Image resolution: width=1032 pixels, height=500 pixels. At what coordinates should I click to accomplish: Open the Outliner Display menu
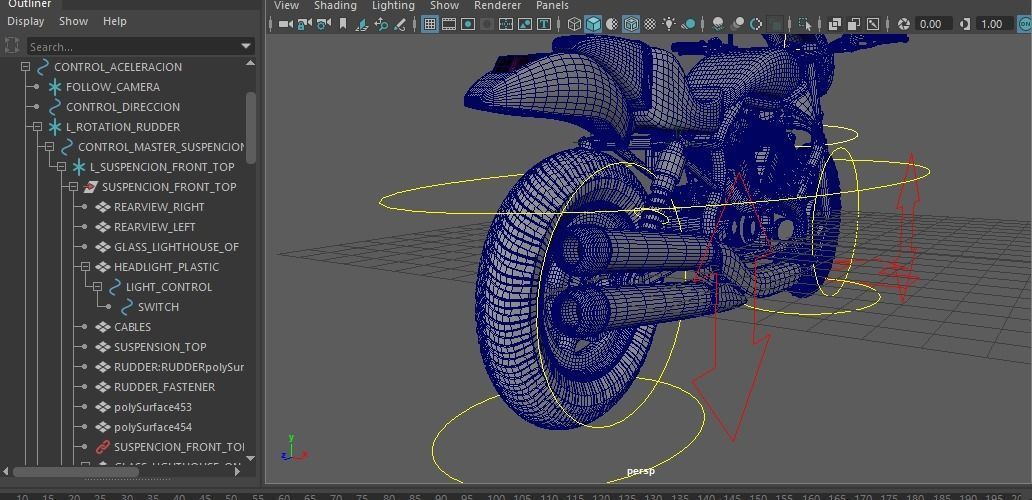[26, 21]
